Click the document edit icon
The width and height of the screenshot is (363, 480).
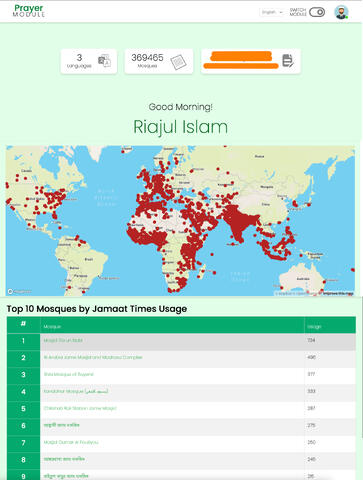pyautogui.click(x=288, y=61)
